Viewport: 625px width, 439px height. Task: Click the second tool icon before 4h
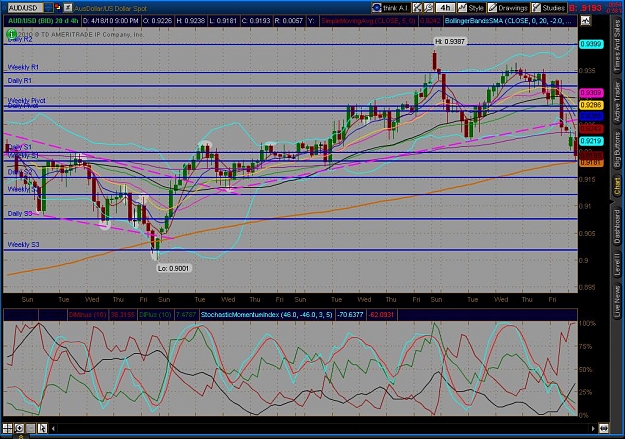428,8
